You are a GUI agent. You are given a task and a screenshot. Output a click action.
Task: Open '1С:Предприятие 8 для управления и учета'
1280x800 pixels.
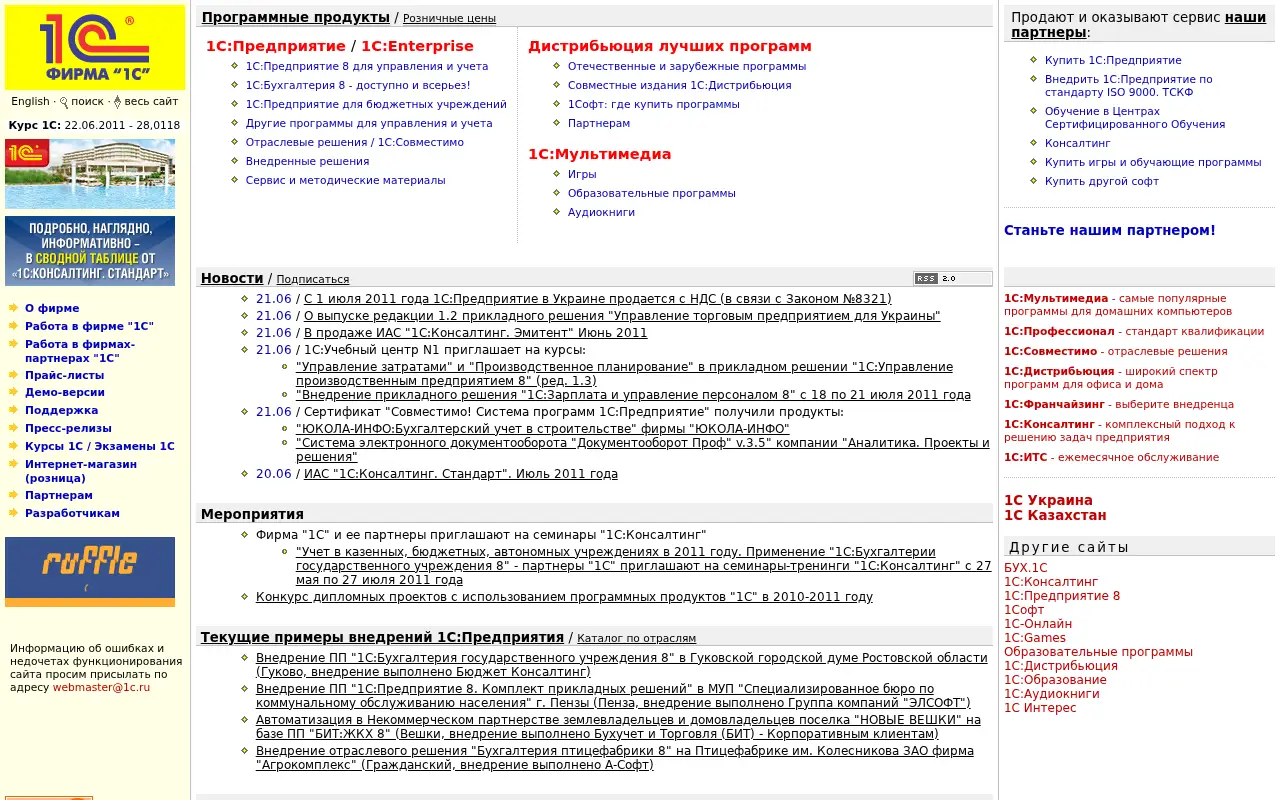click(x=367, y=66)
